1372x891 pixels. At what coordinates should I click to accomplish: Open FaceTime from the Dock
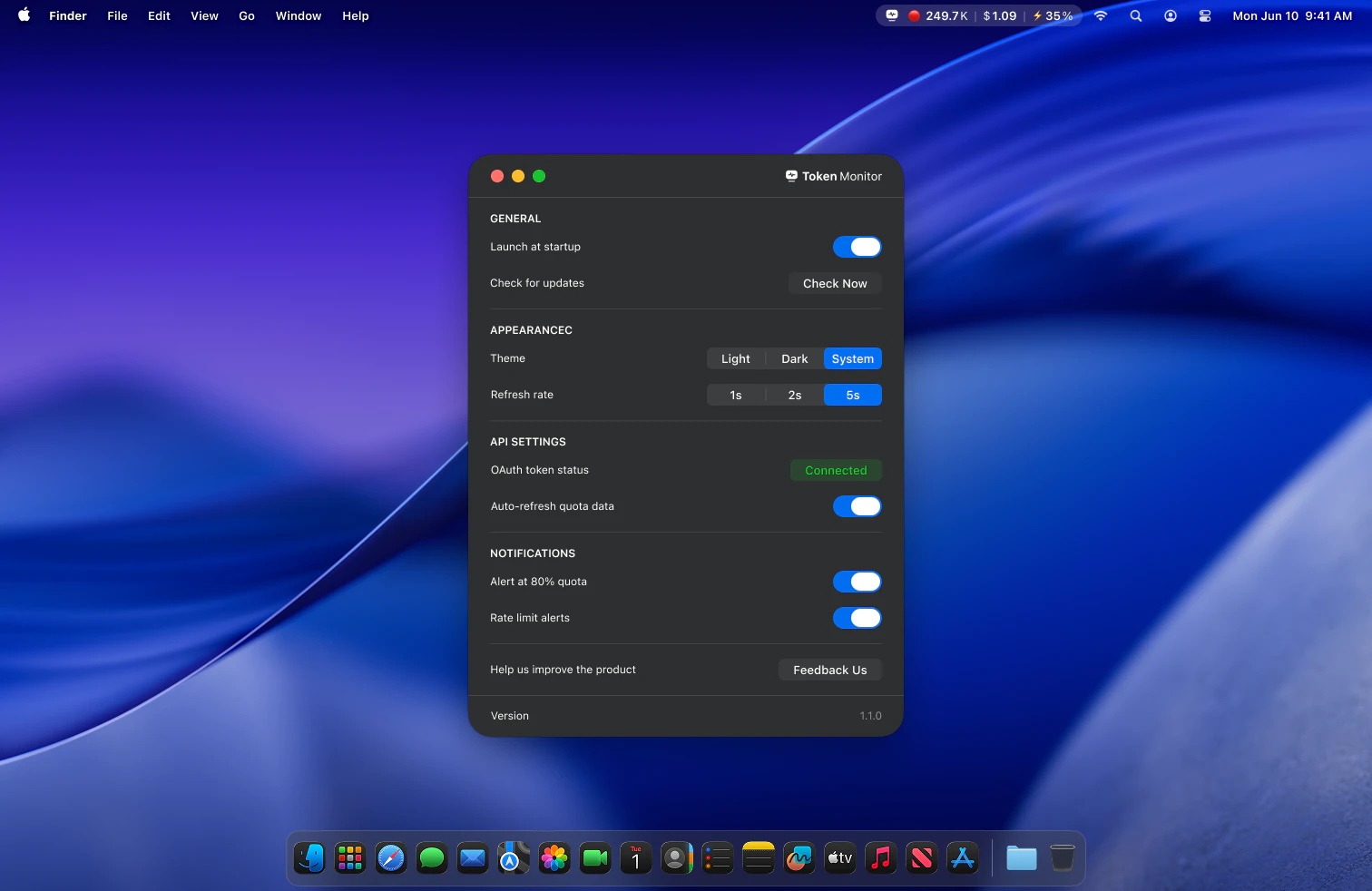click(x=594, y=857)
